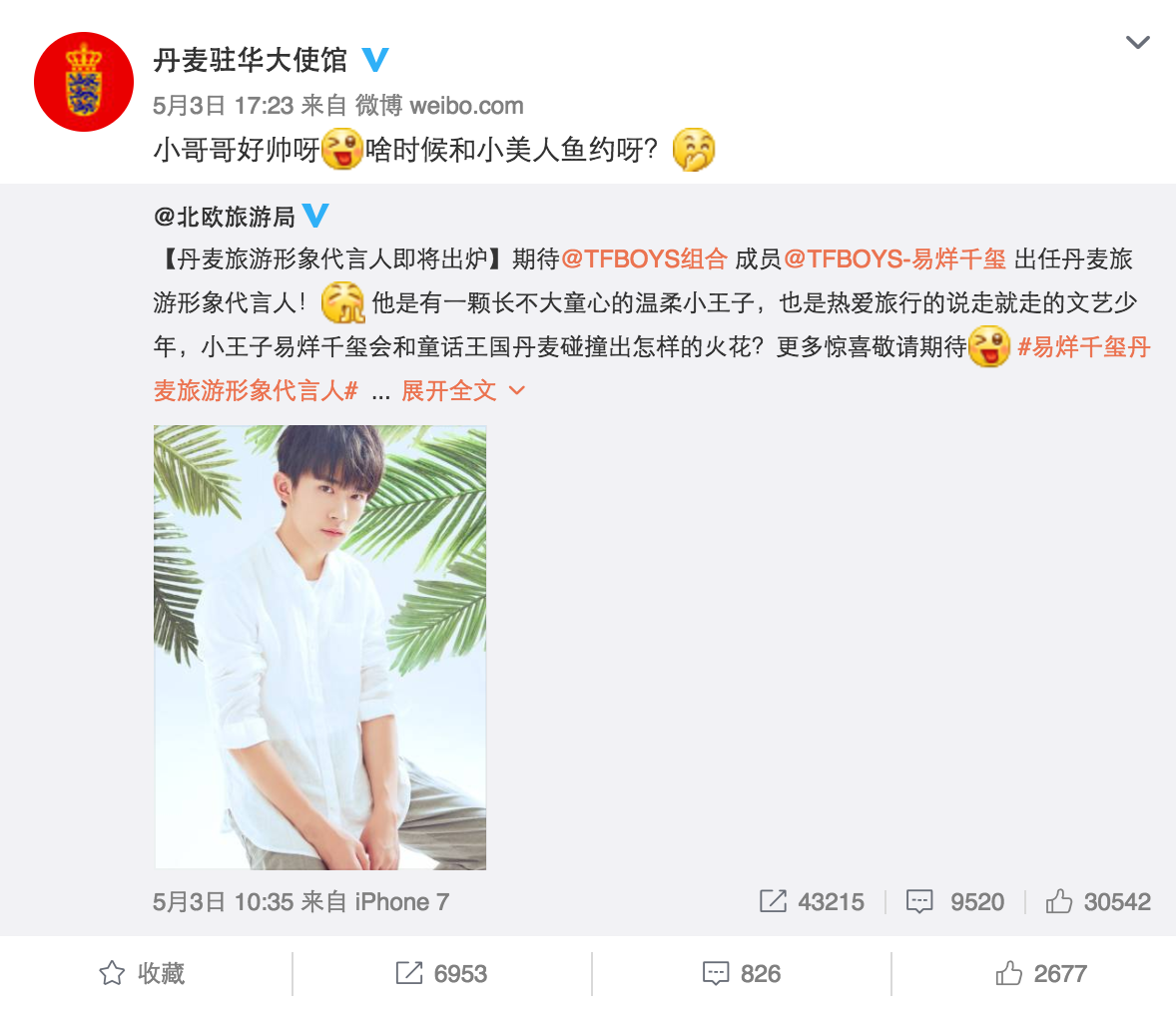This screenshot has height=1010, width=1176.
Task: Open comments using the 826 button
Action: pos(741,973)
